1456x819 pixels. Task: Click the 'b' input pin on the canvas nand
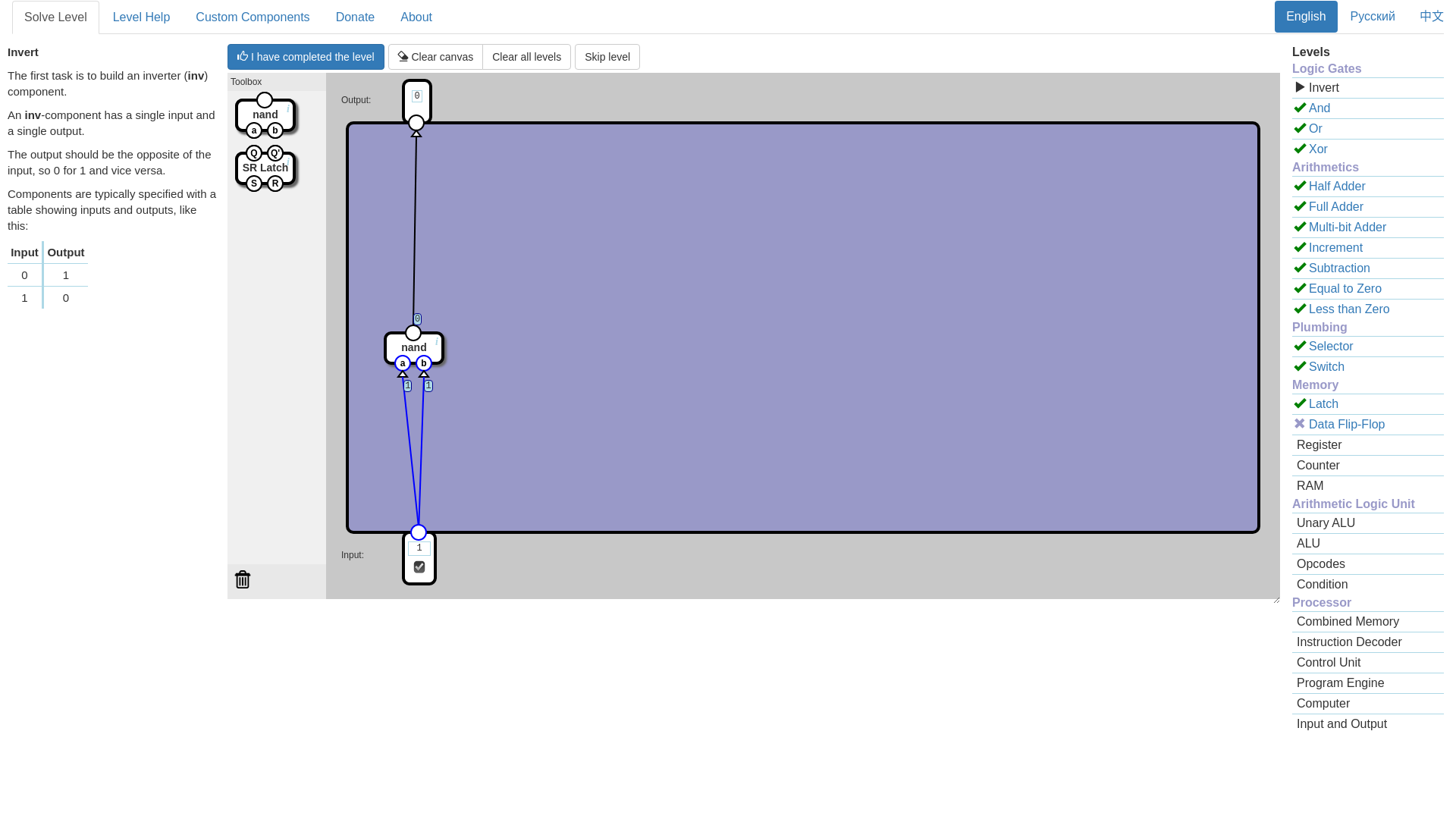424,363
